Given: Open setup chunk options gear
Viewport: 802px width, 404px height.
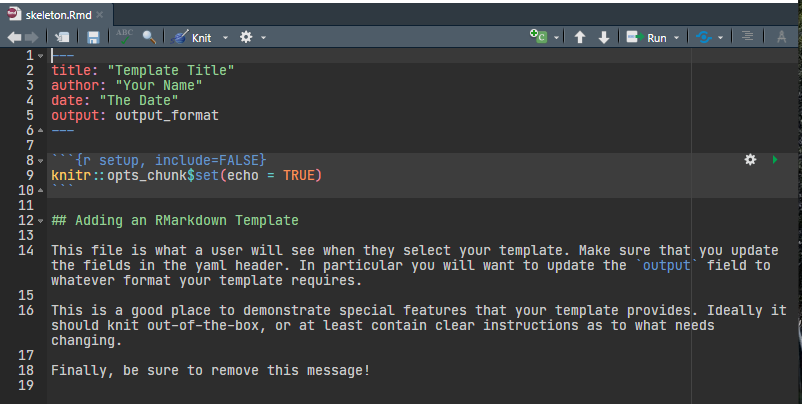Looking at the screenshot, I should 750,159.
